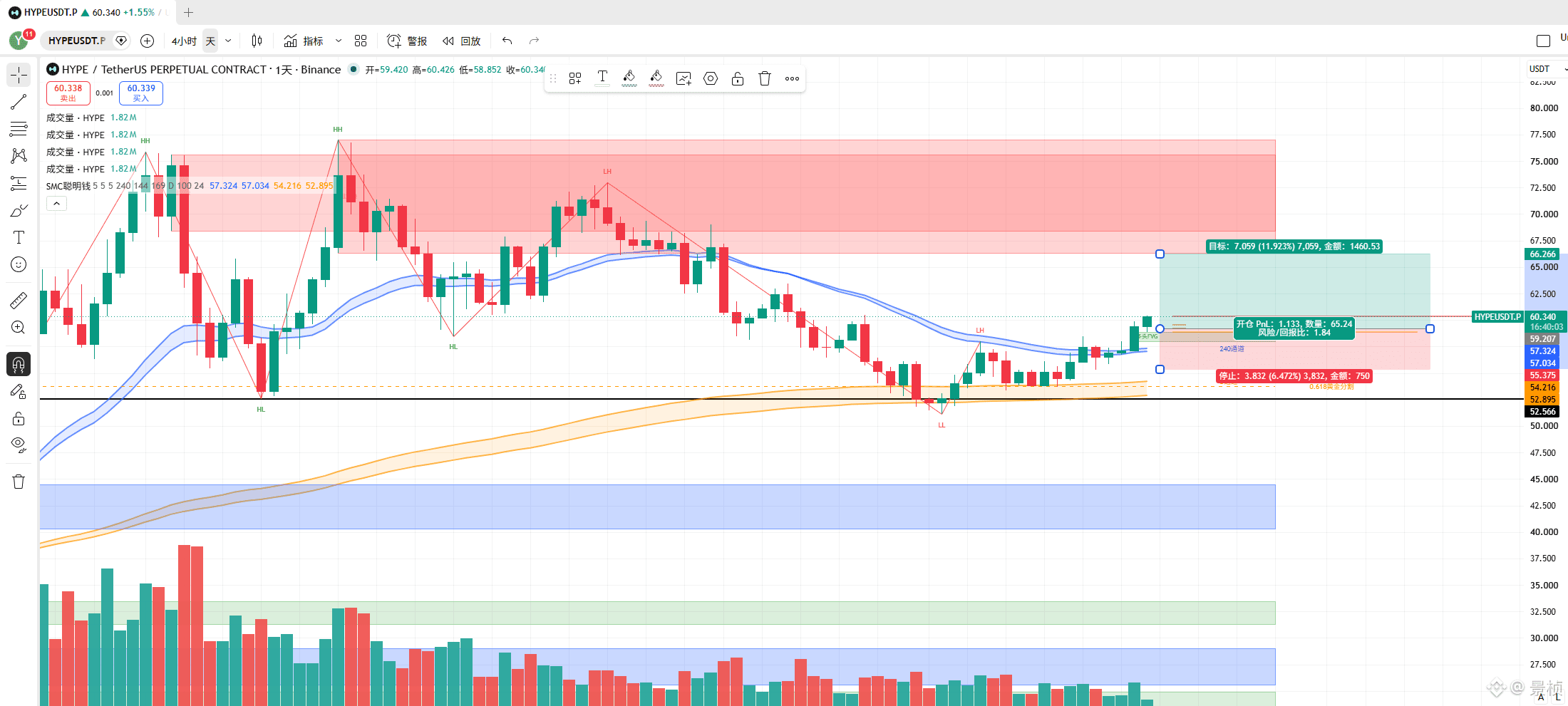
Task: Select the ruler measure tool
Action: coord(19,301)
